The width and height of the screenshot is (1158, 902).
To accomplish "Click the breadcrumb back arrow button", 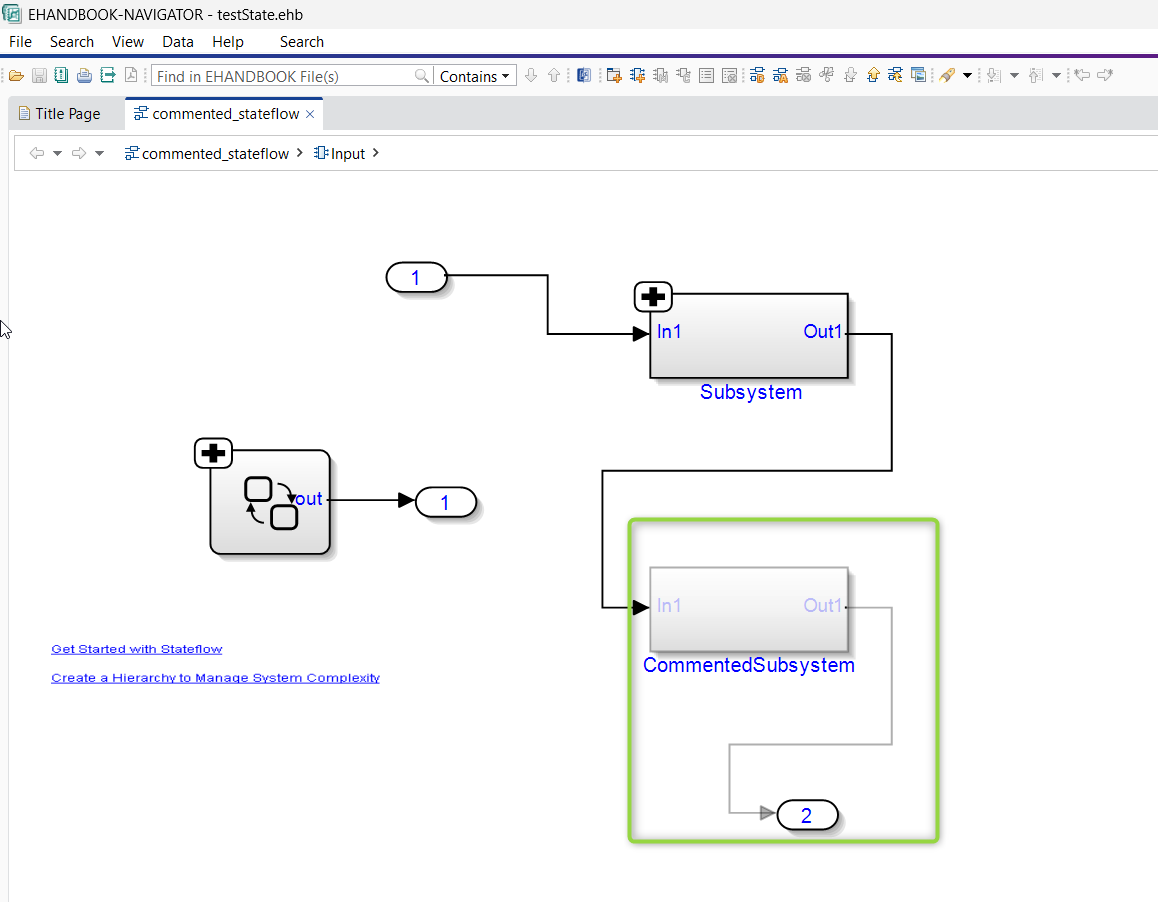I will (x=36, y=154).
